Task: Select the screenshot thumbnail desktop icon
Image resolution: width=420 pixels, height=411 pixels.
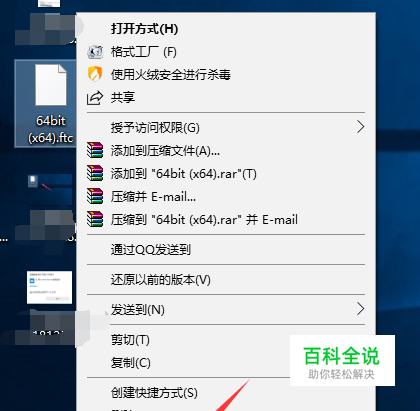Action: click(49, 287)
